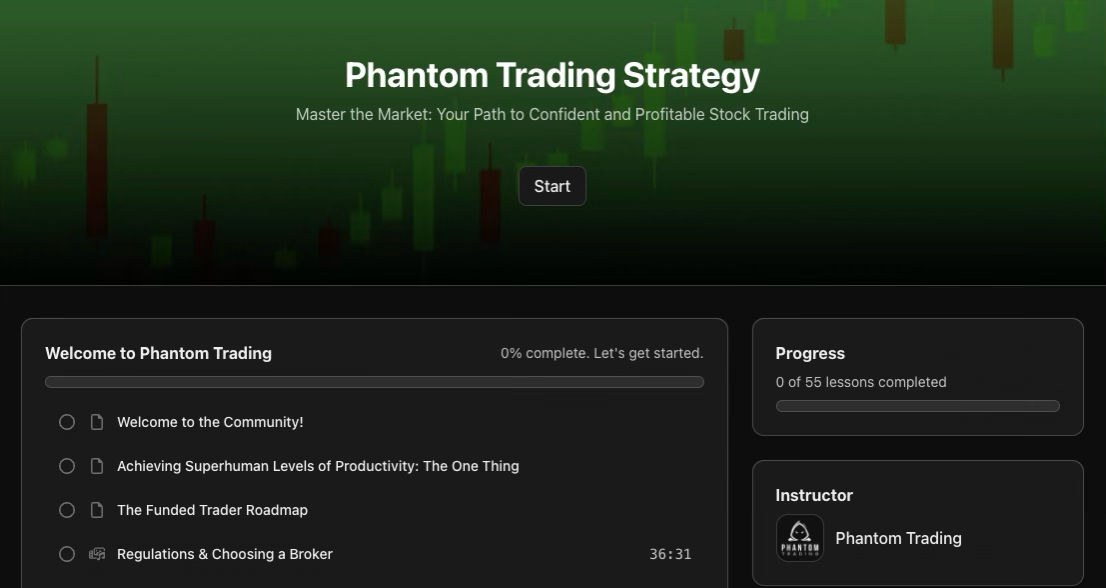
Task: Check the completion circle beside "The Funded Trader Roadmap"
Action: [67, 510]
